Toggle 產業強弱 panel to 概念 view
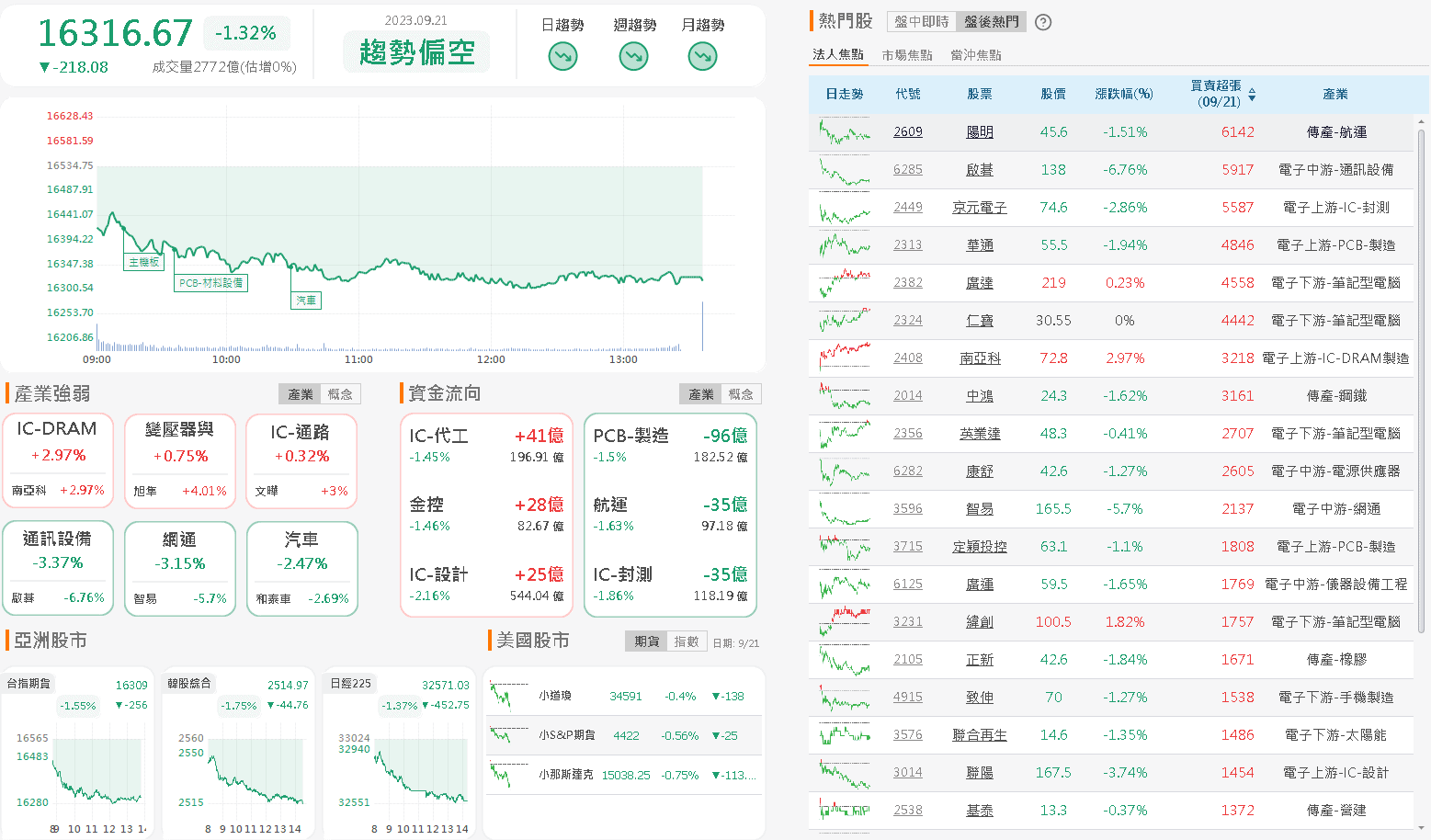The width and height of the screenshot is (1431, 840). click(x=340, y=394)
